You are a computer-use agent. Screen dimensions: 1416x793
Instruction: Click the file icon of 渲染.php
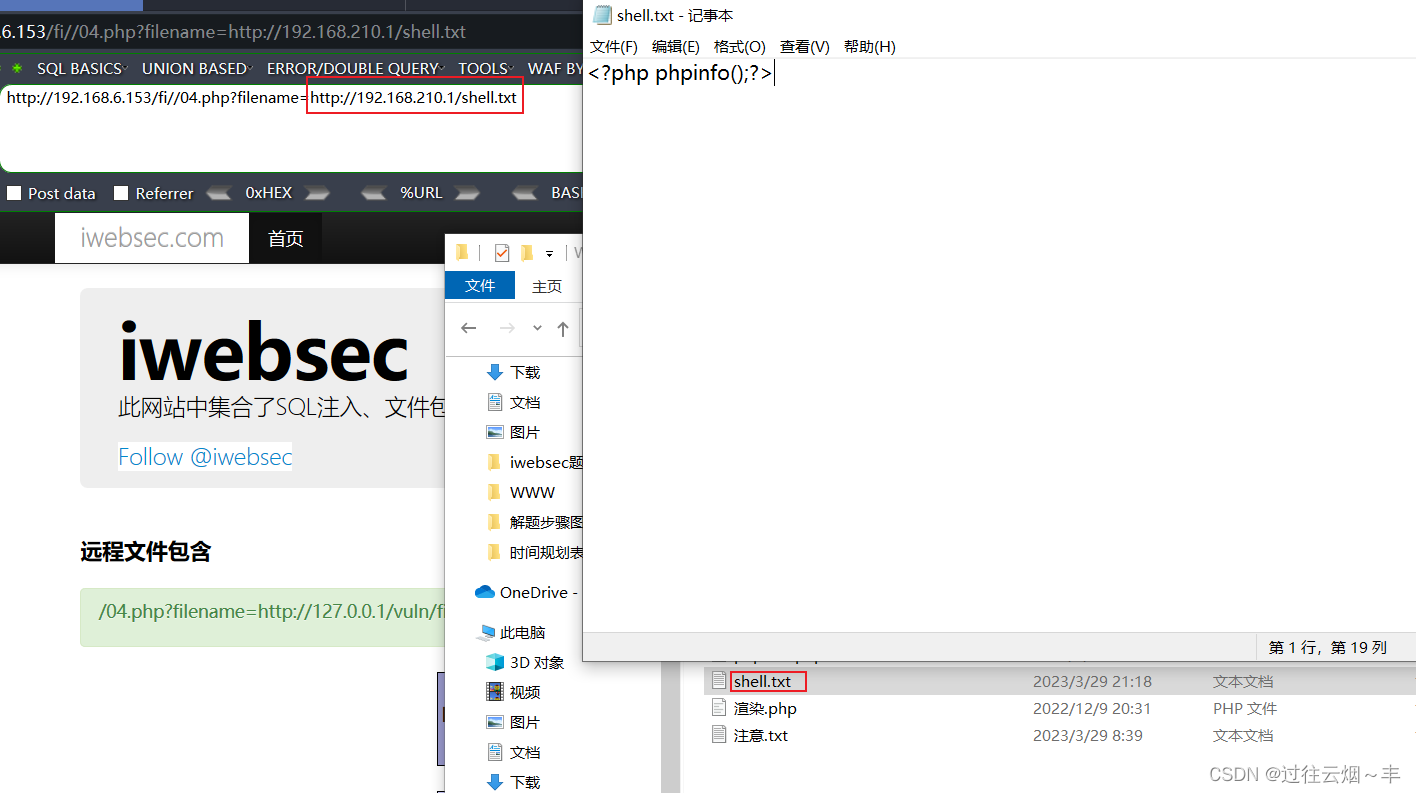coord(719,708)
